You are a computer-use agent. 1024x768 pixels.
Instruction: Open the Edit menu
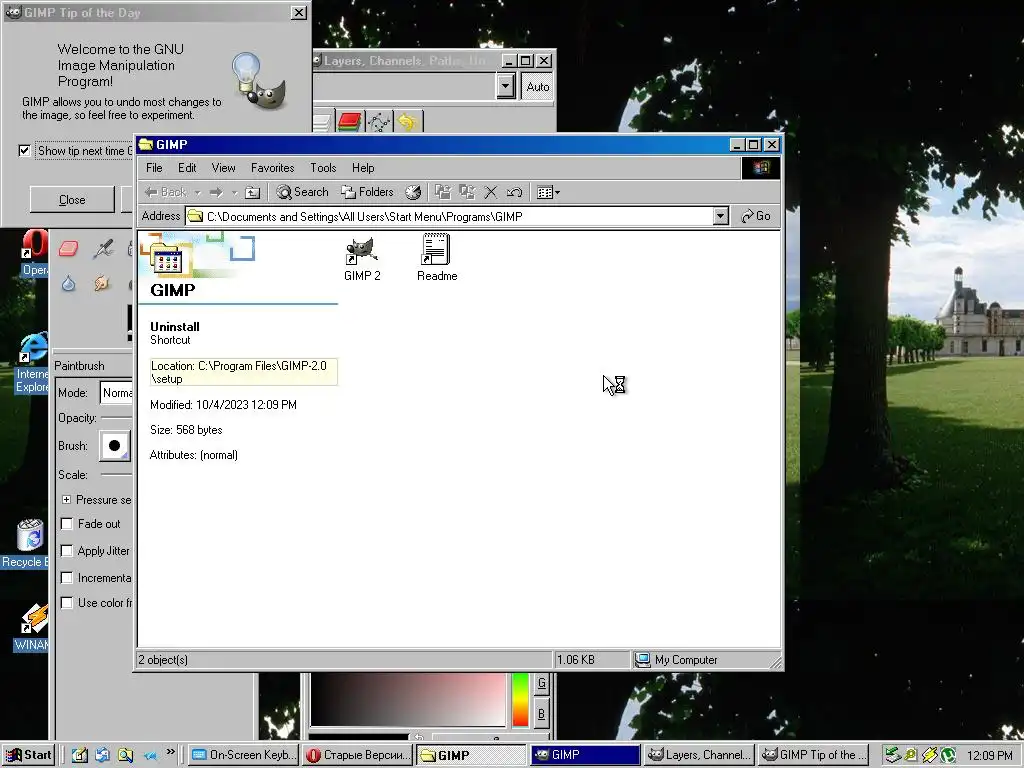click(187, 168)
